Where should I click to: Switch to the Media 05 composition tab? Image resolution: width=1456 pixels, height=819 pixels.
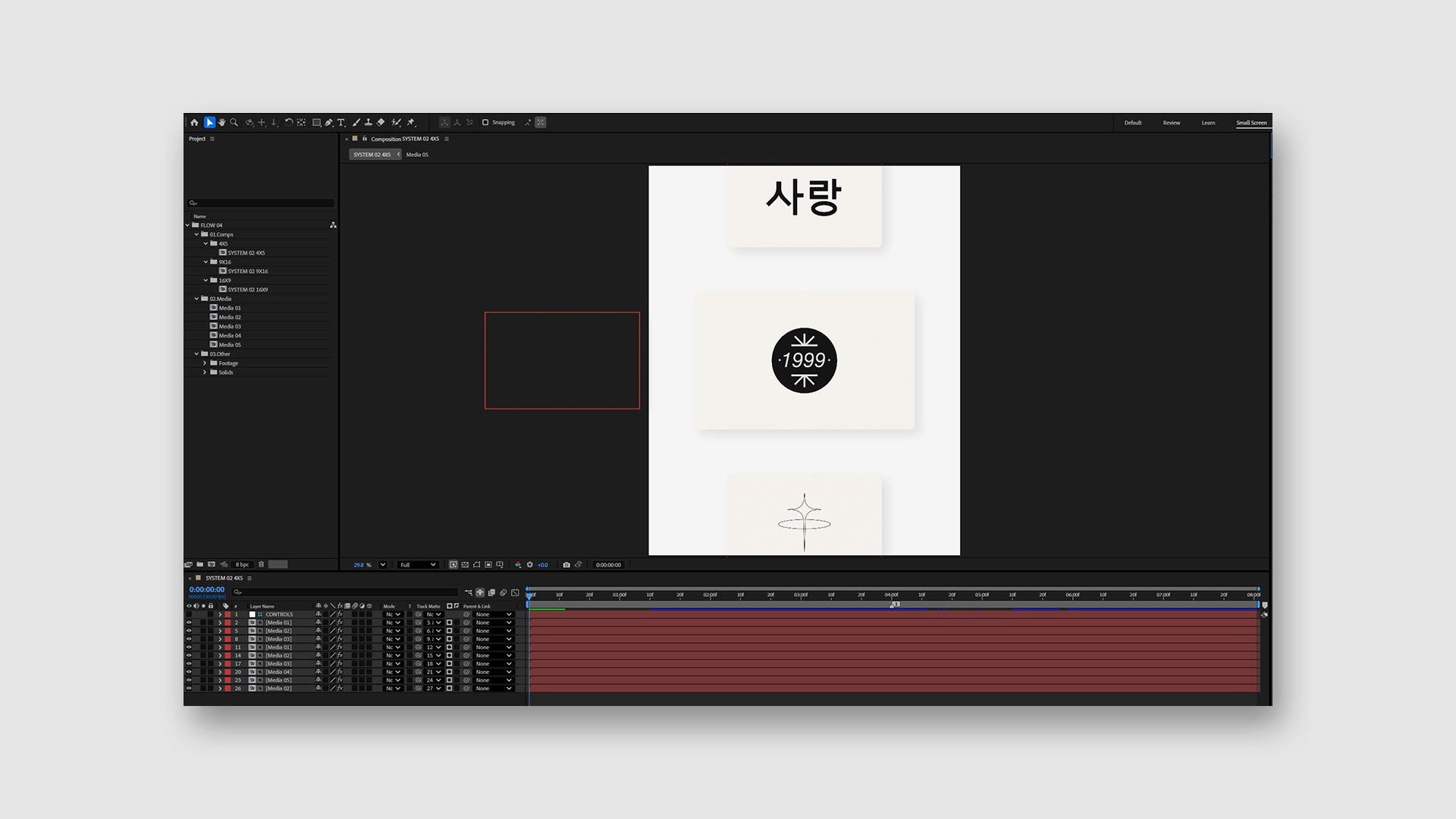tap(416, 155)
